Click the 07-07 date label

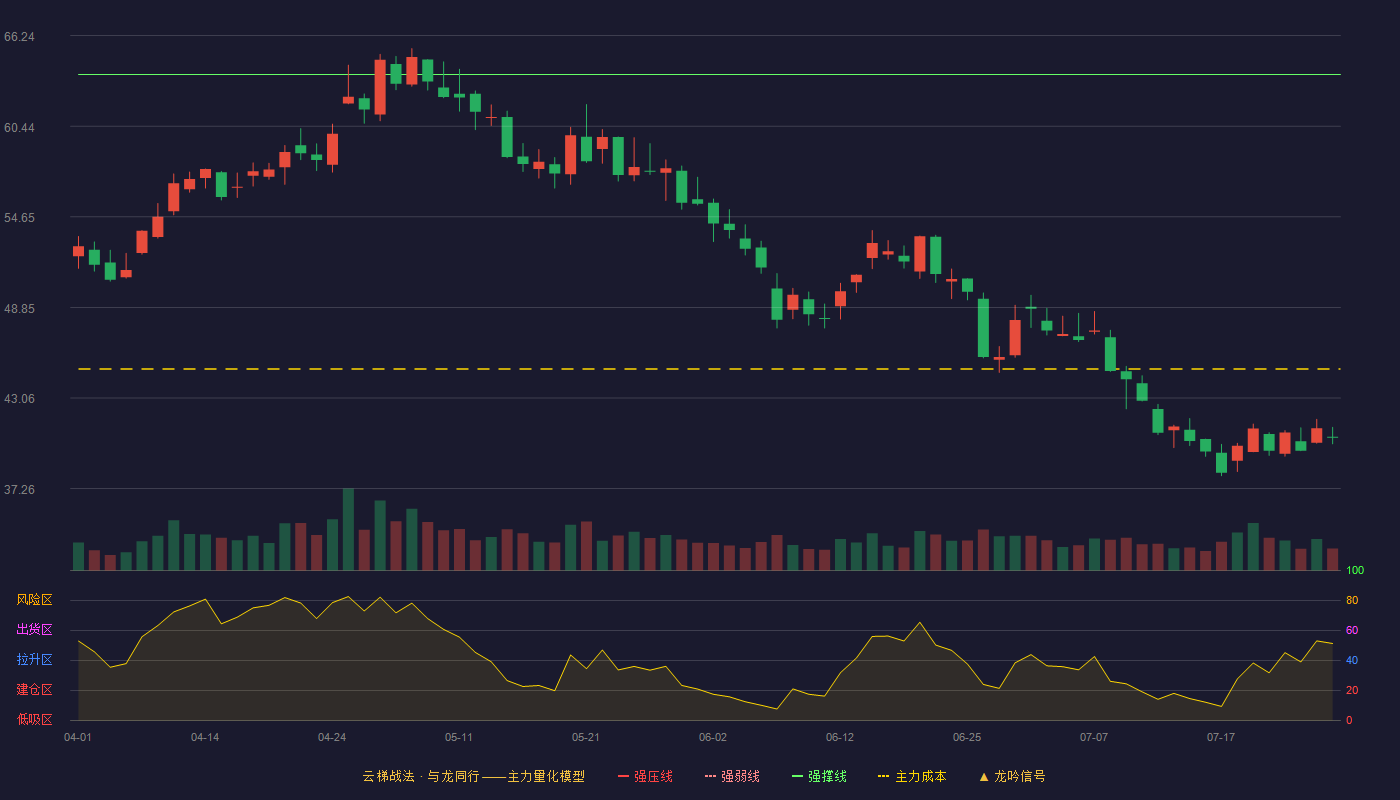point(1094,737)
